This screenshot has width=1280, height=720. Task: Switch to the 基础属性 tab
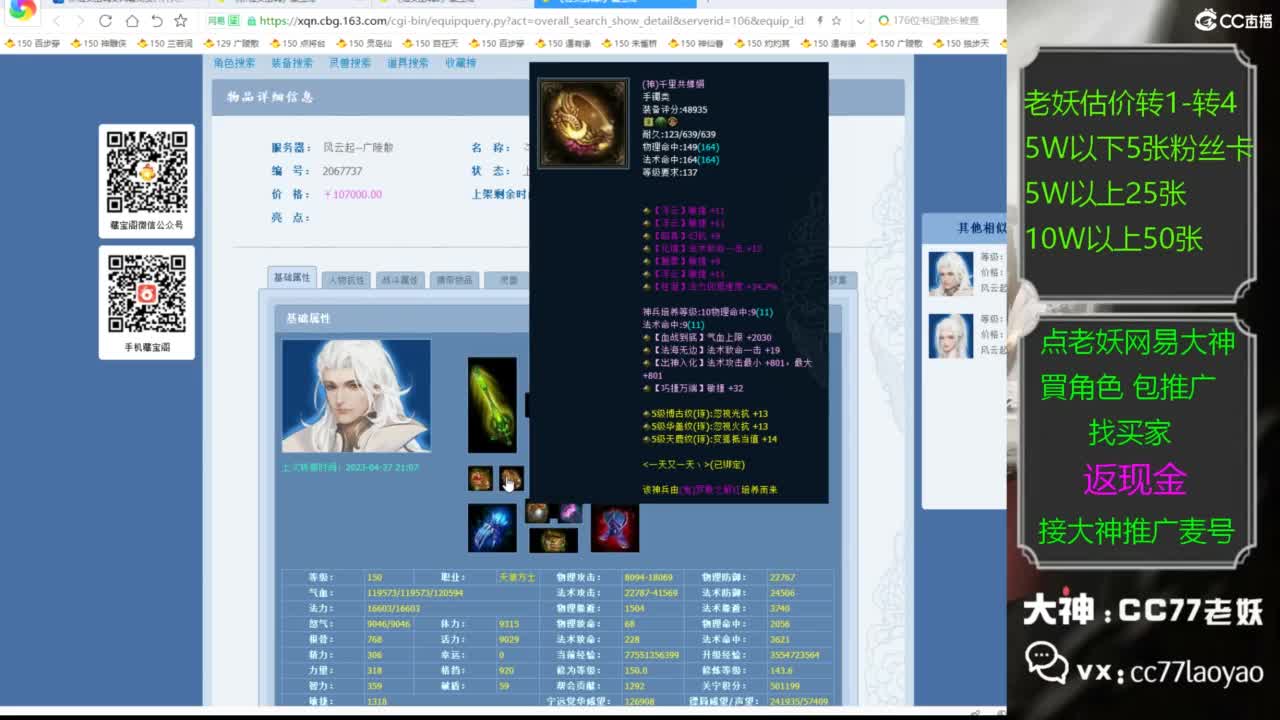click(x=293, y=278)
